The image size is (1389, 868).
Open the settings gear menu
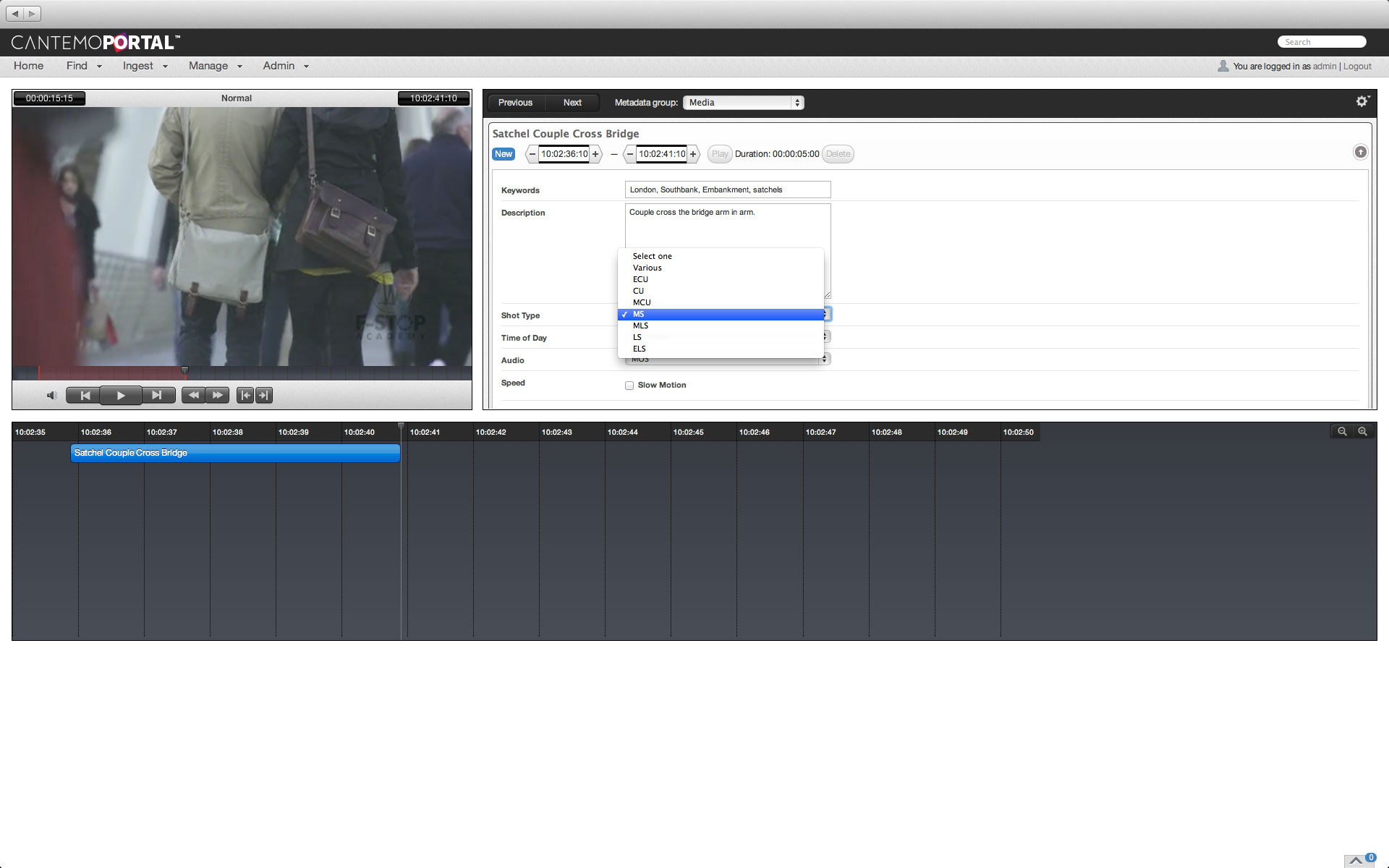pyautogui.click(x=1362, y=101)
